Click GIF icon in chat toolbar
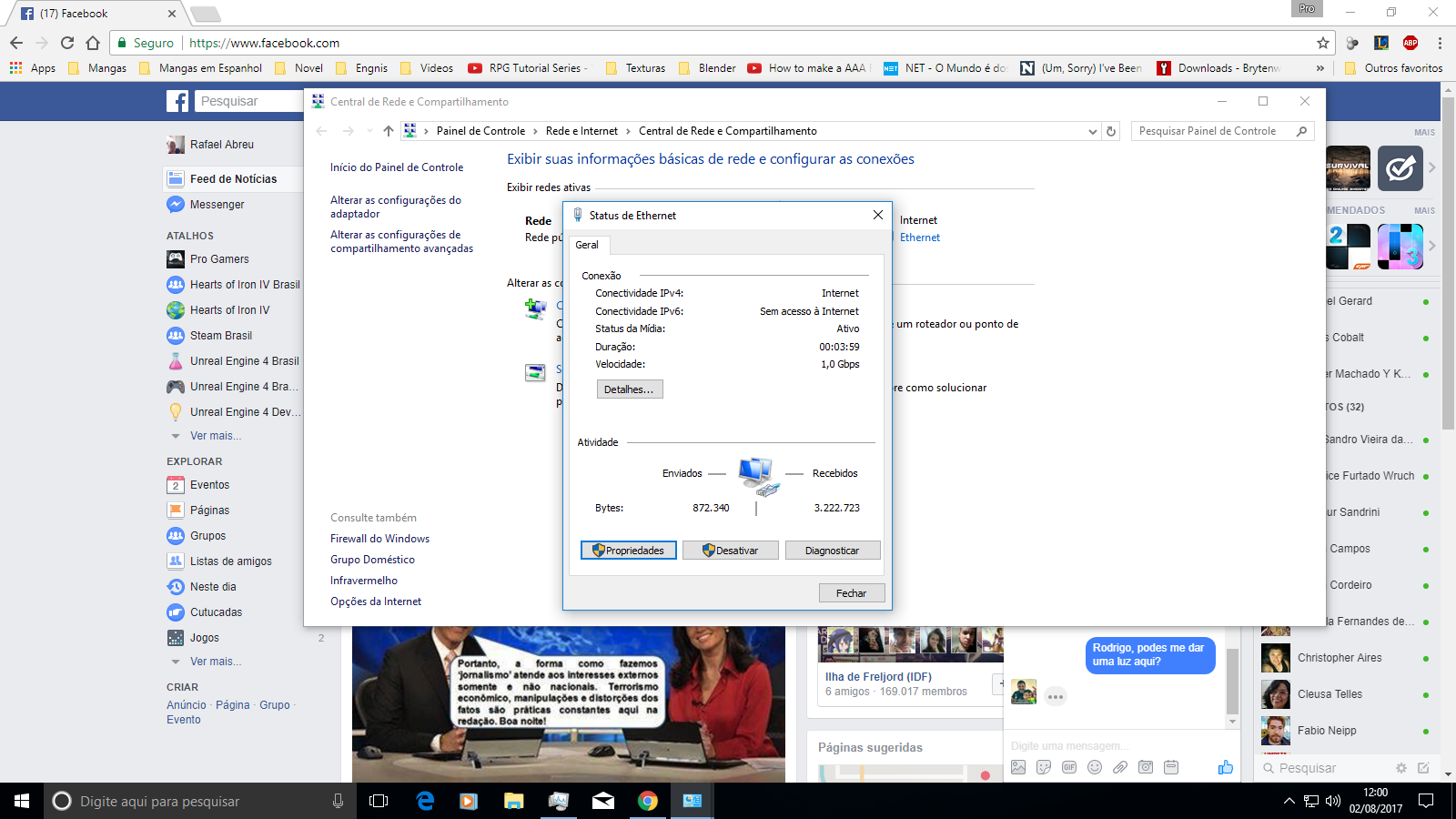 click(x=1069, y=767)
